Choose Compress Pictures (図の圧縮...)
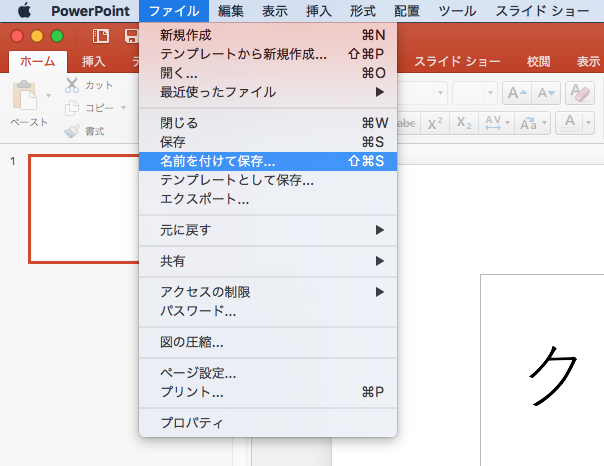The image size is (604, 466). click(x=268, y=342)
